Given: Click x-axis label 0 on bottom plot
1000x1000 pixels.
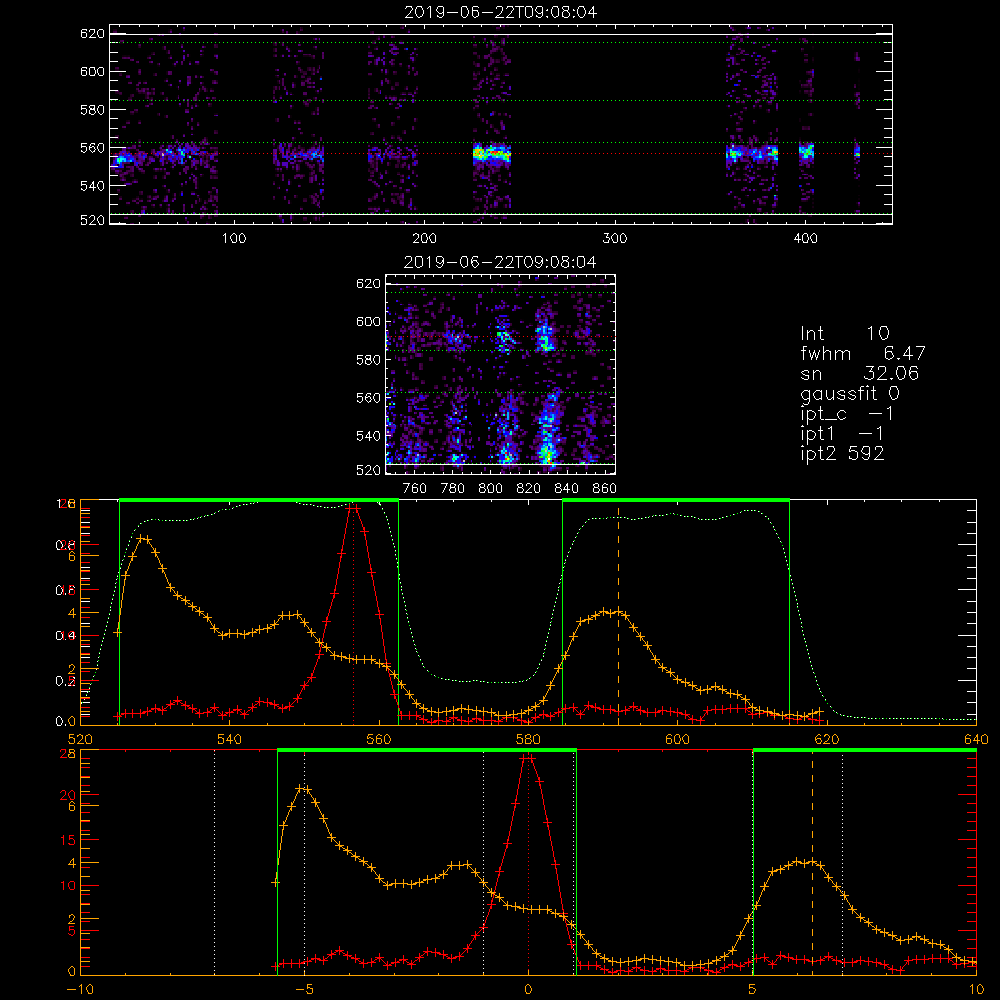Looking at the screenshot, I should click(x=528, y=989).
